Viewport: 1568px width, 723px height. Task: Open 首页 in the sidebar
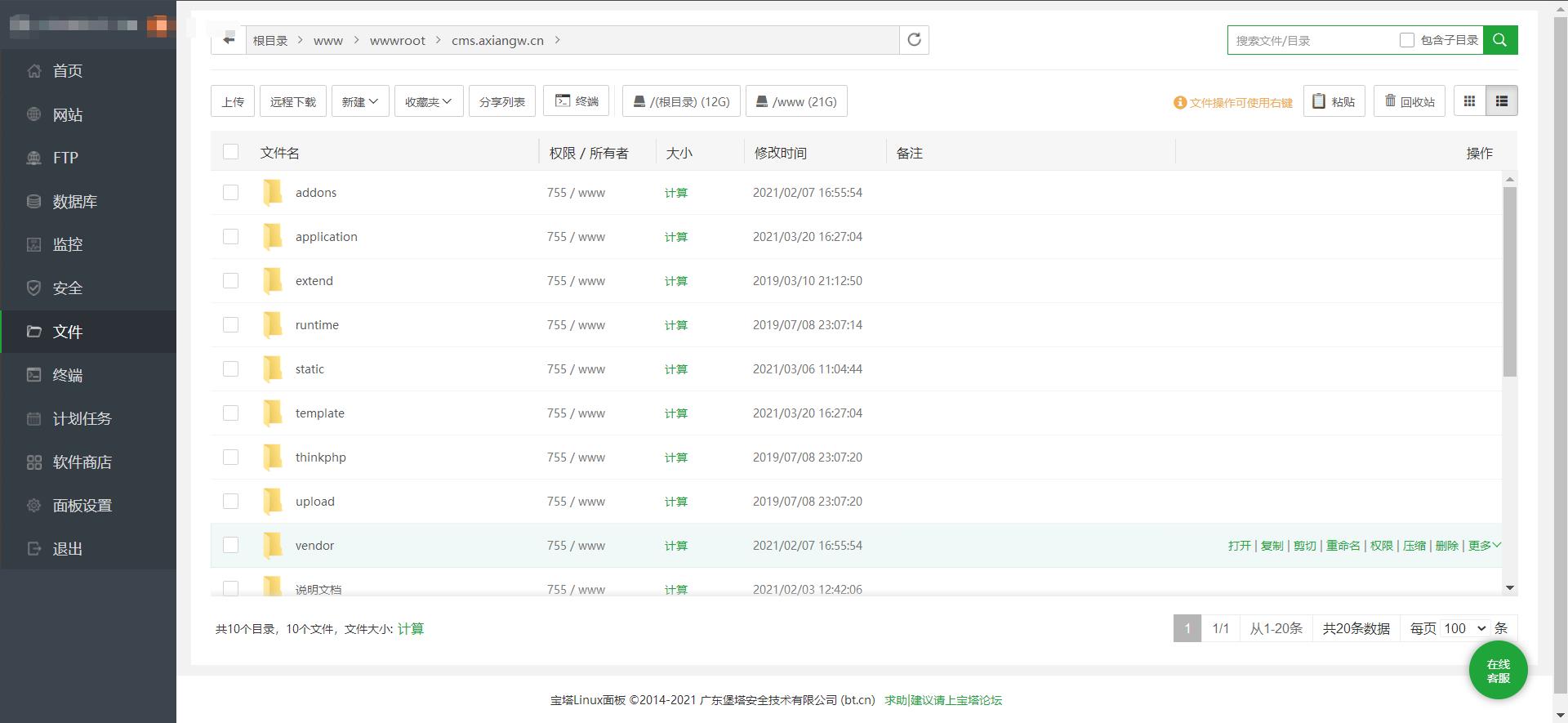(x=88, y=71)
